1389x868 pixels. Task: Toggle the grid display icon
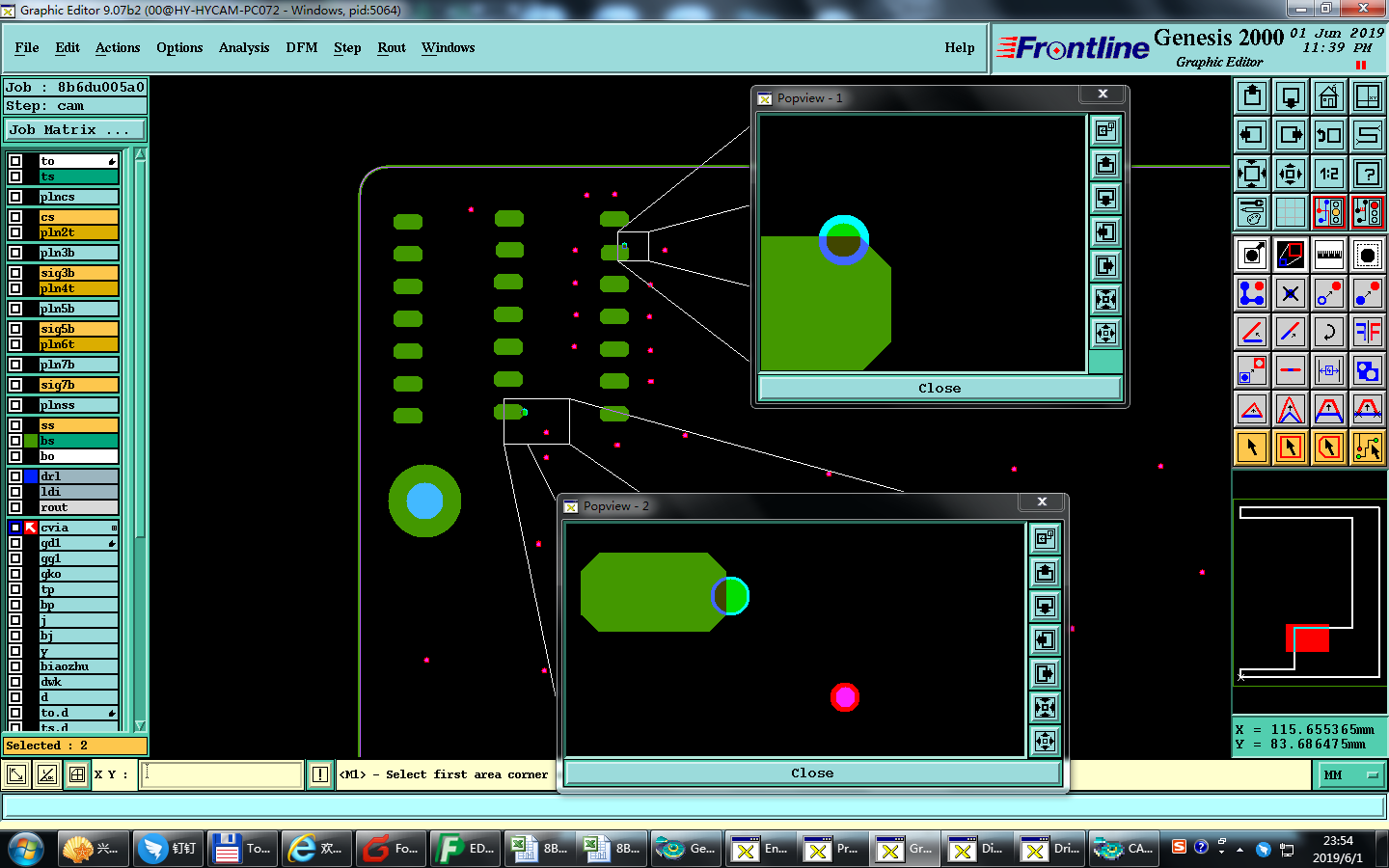1291,212
